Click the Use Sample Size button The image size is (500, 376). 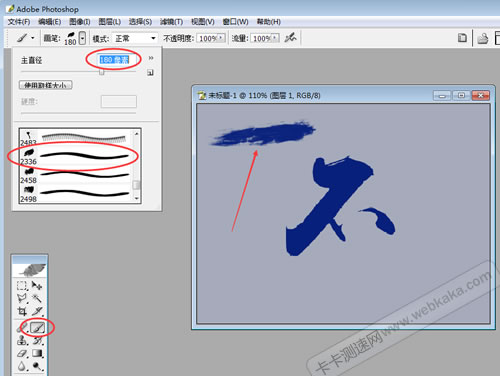click(x=45, y=85)
